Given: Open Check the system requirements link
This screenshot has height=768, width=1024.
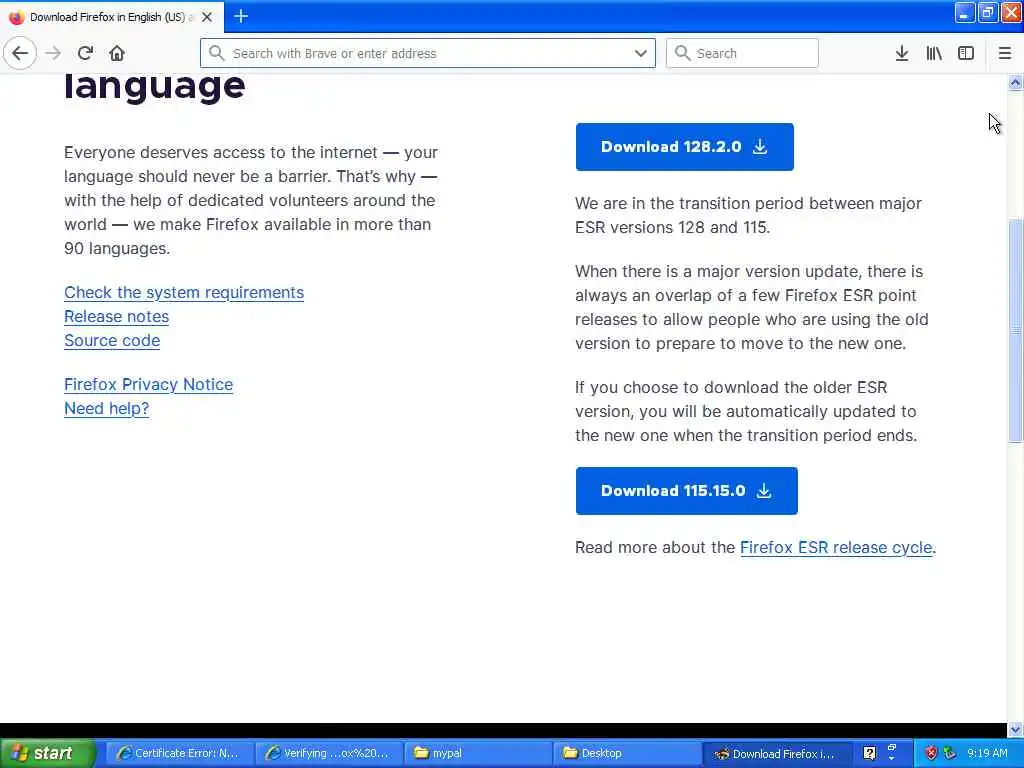Looking at the screenshot, I should pyautogui.click(x=184, y=293).
